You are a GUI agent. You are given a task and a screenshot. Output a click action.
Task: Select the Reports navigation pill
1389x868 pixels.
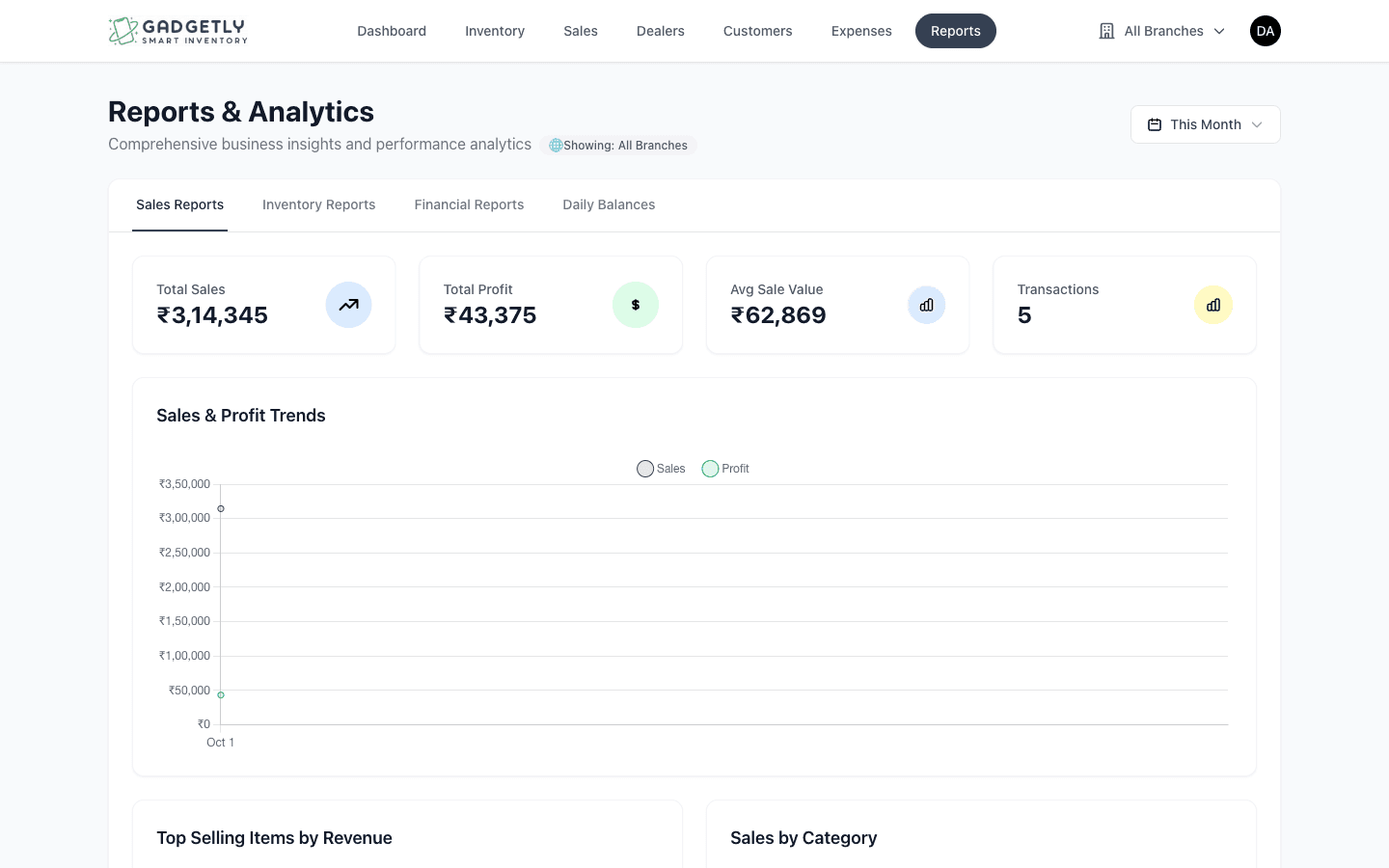(956, 31)
